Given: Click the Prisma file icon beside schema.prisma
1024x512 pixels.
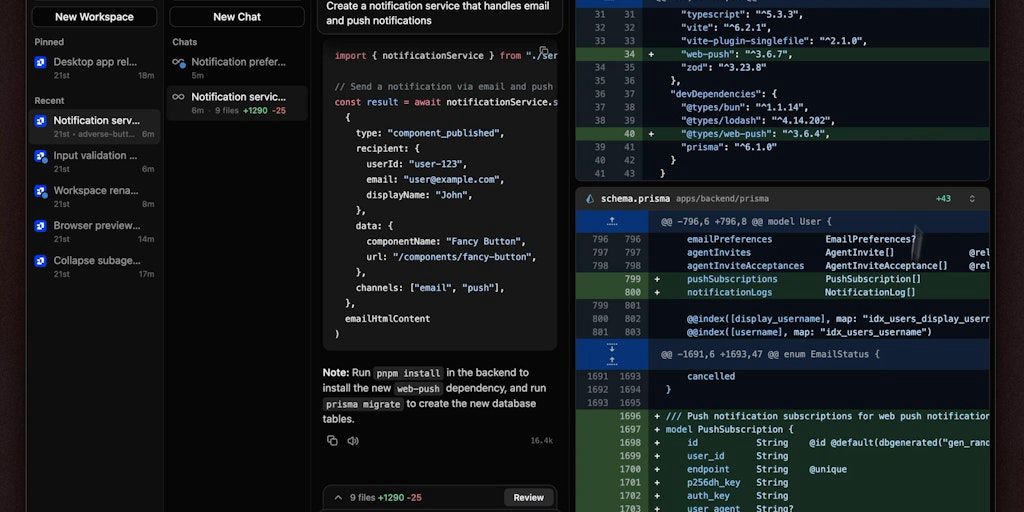Looking at the screenshot, I should (590, 199).
